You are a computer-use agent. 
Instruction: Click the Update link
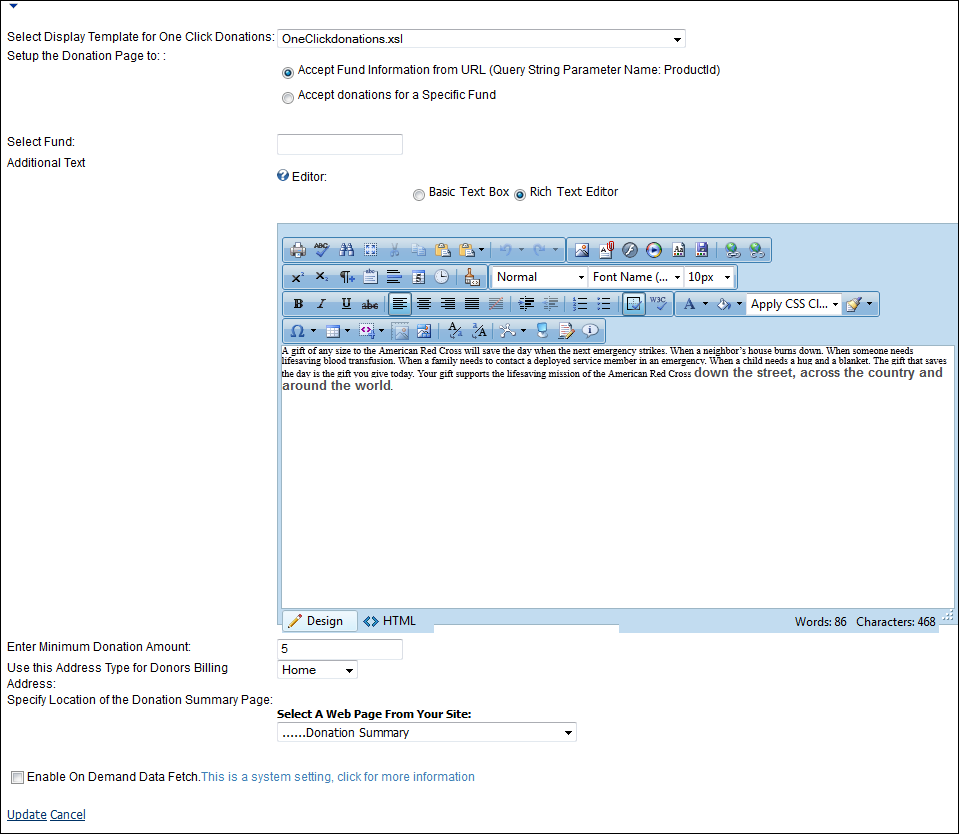27,815
